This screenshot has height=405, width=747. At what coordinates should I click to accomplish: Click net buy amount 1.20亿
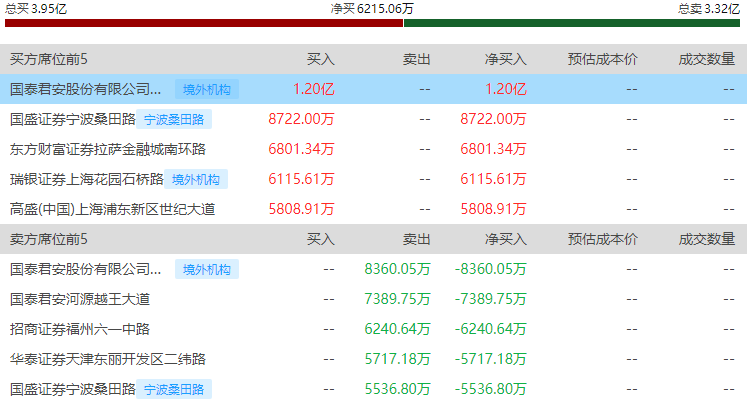[x=505, y=89]
